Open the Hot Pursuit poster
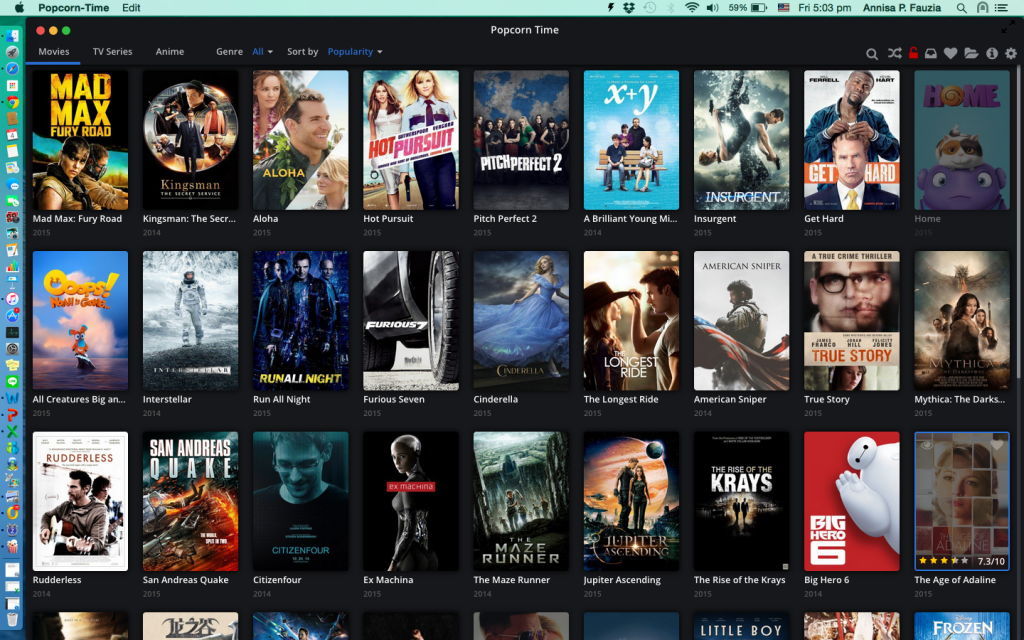 pyautogui.click(x=411, y=140)
